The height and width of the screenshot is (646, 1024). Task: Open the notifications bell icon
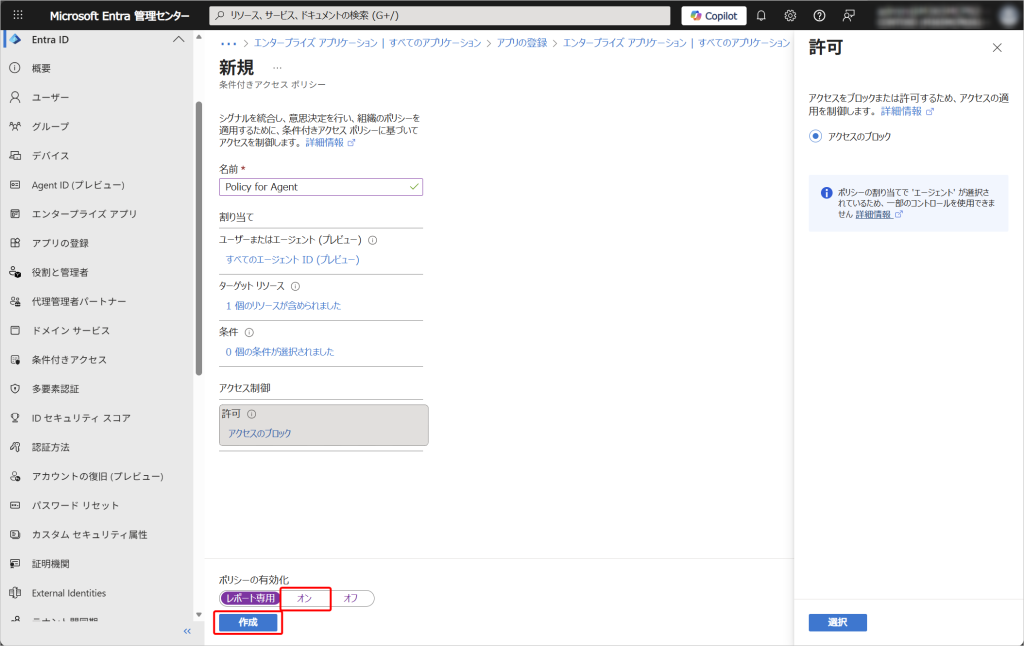[761, 16]
